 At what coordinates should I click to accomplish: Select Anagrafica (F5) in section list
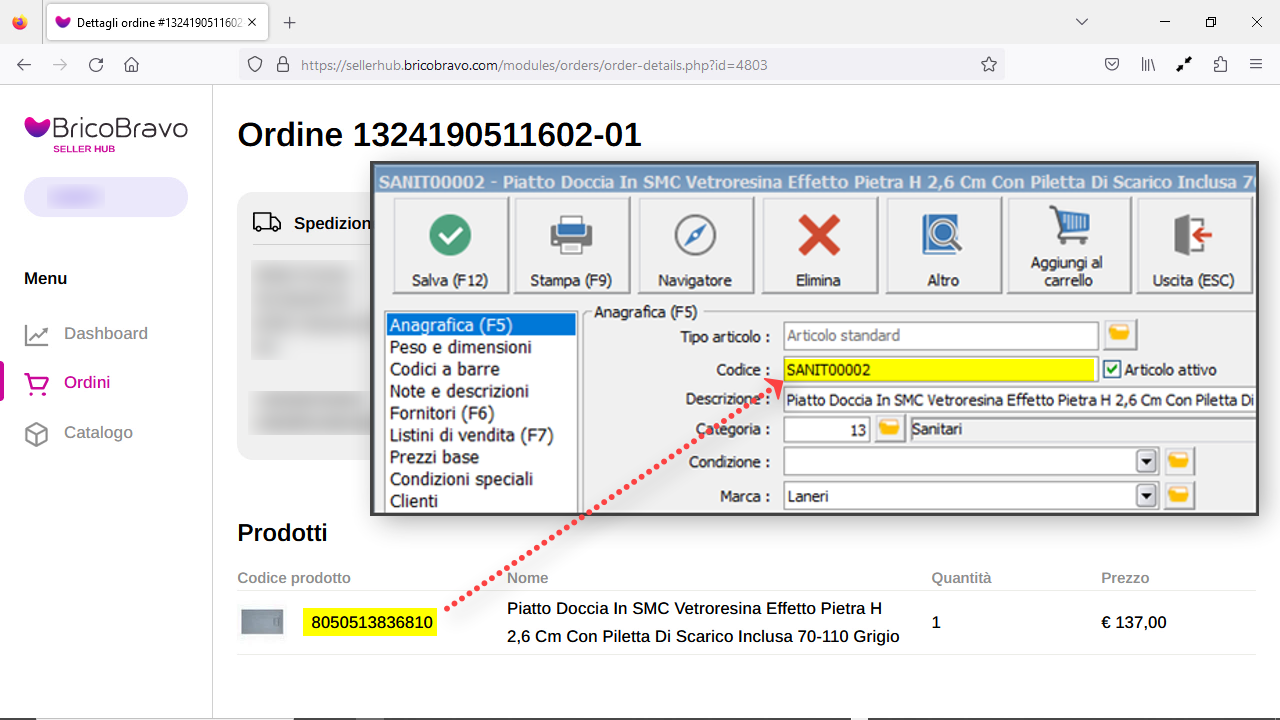(x=481, y=325)
